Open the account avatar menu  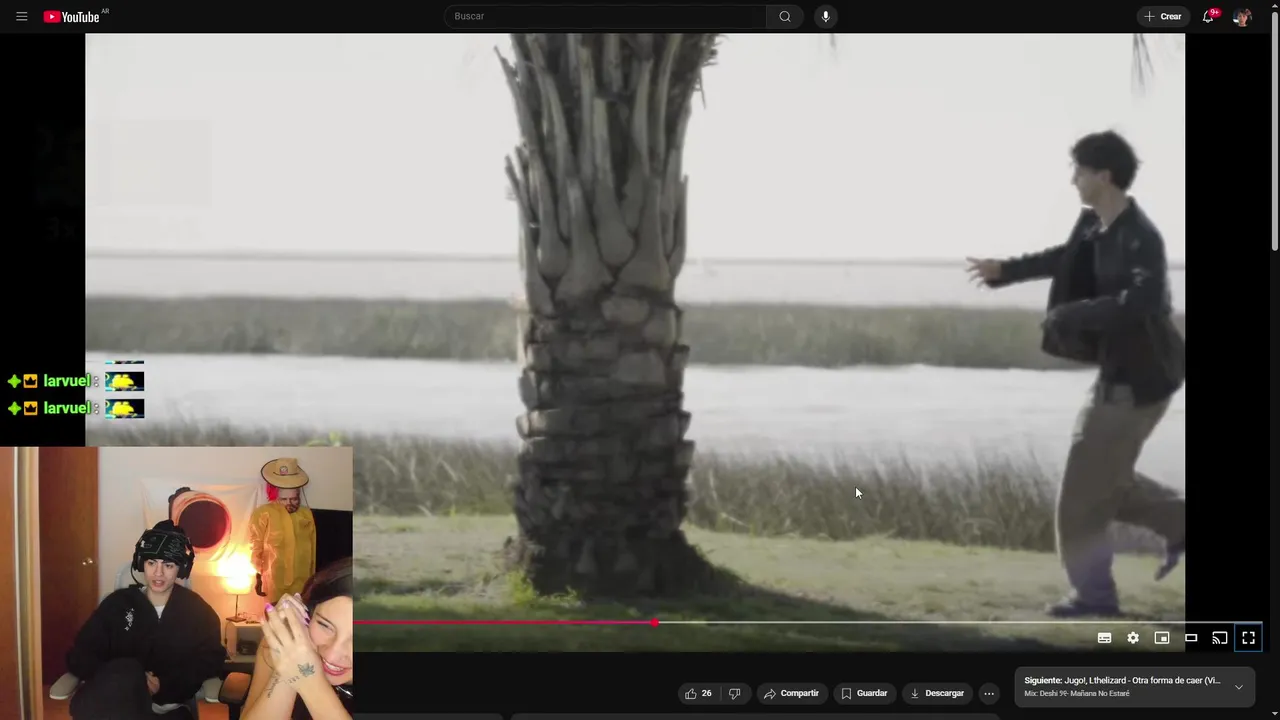(1242, 16)
